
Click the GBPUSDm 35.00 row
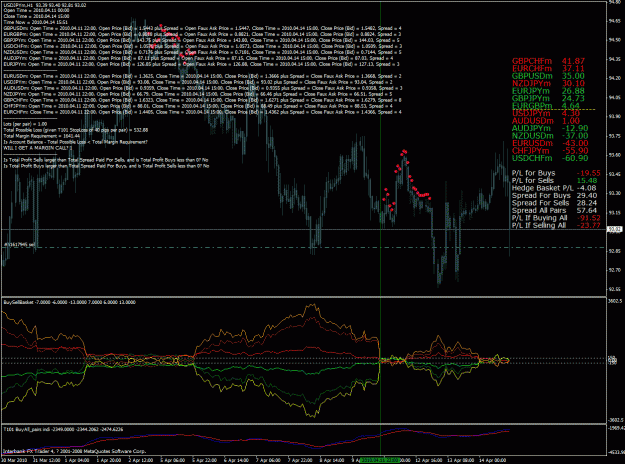click(x=548, y=76)
